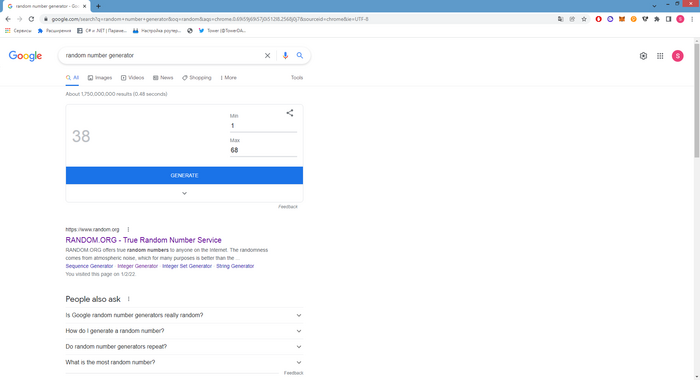This screenshot has height=380, width=700.
Task: Start voice search with the microphone icon
Action: click(285, 56)
